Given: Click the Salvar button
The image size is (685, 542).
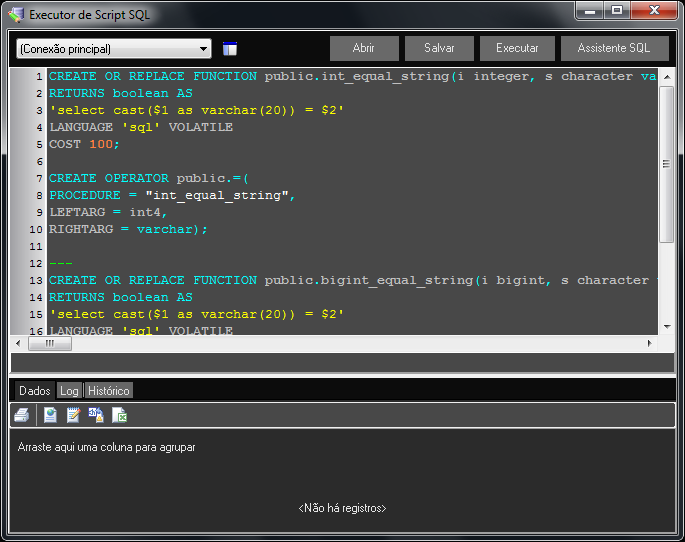Looking at the screenshot, I should [439, 48].
